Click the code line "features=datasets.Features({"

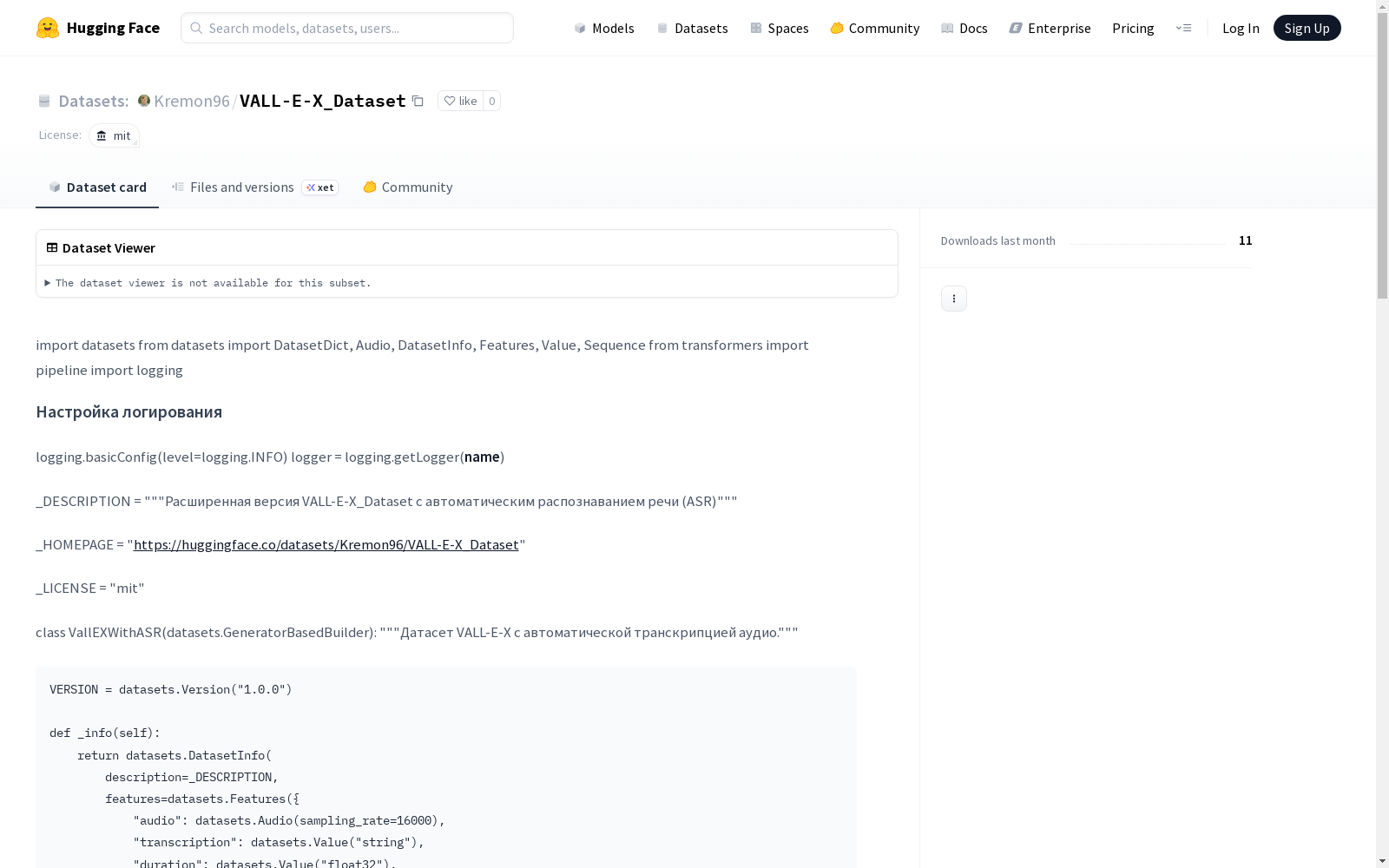pyautogui.click(x=202, y=799)
